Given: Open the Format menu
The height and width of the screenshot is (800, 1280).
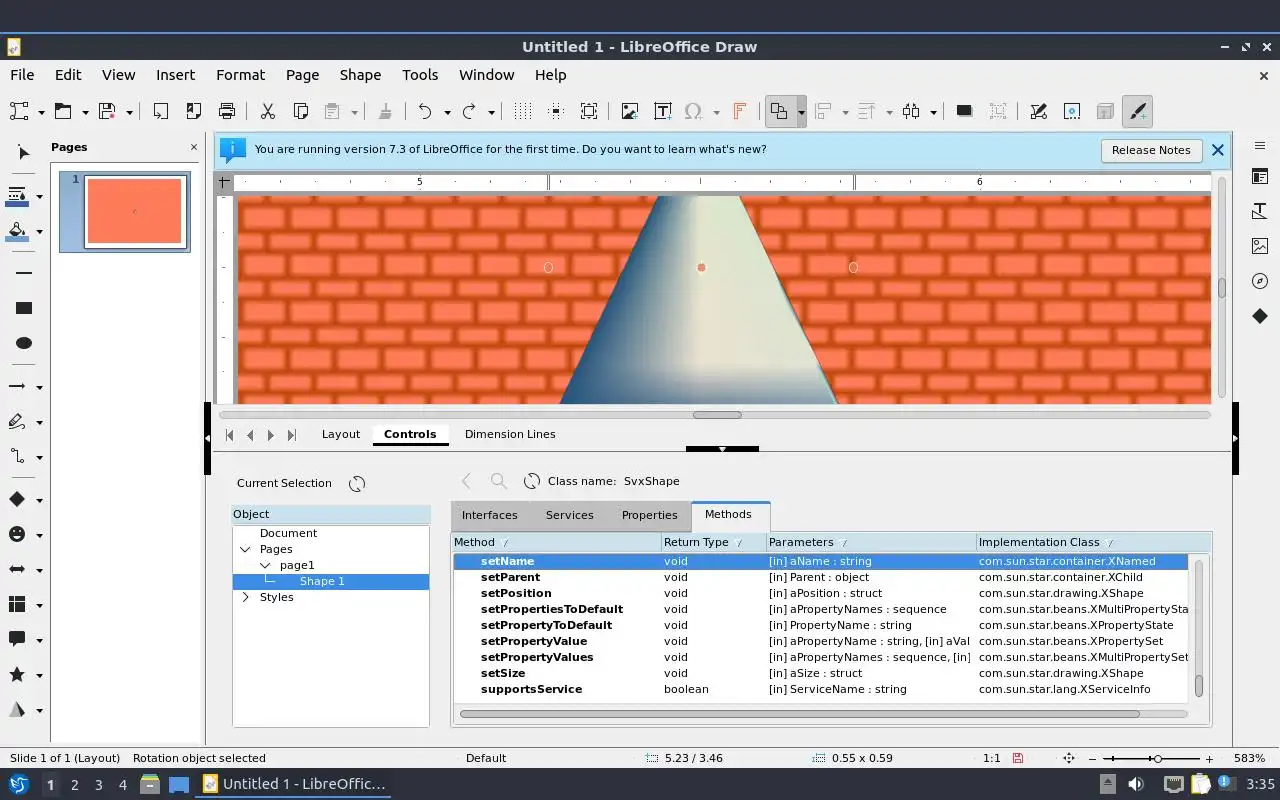Looking at the screenshot, I should click(240, 75).
